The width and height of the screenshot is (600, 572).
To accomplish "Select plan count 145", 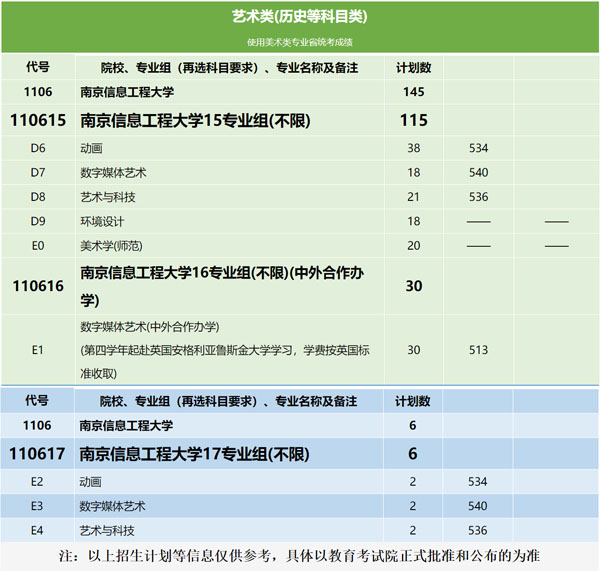I will click(414, 92).
